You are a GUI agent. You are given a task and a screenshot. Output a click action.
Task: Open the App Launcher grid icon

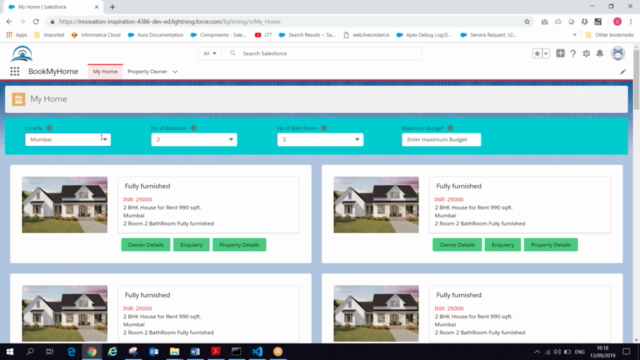tap(15, 71)
